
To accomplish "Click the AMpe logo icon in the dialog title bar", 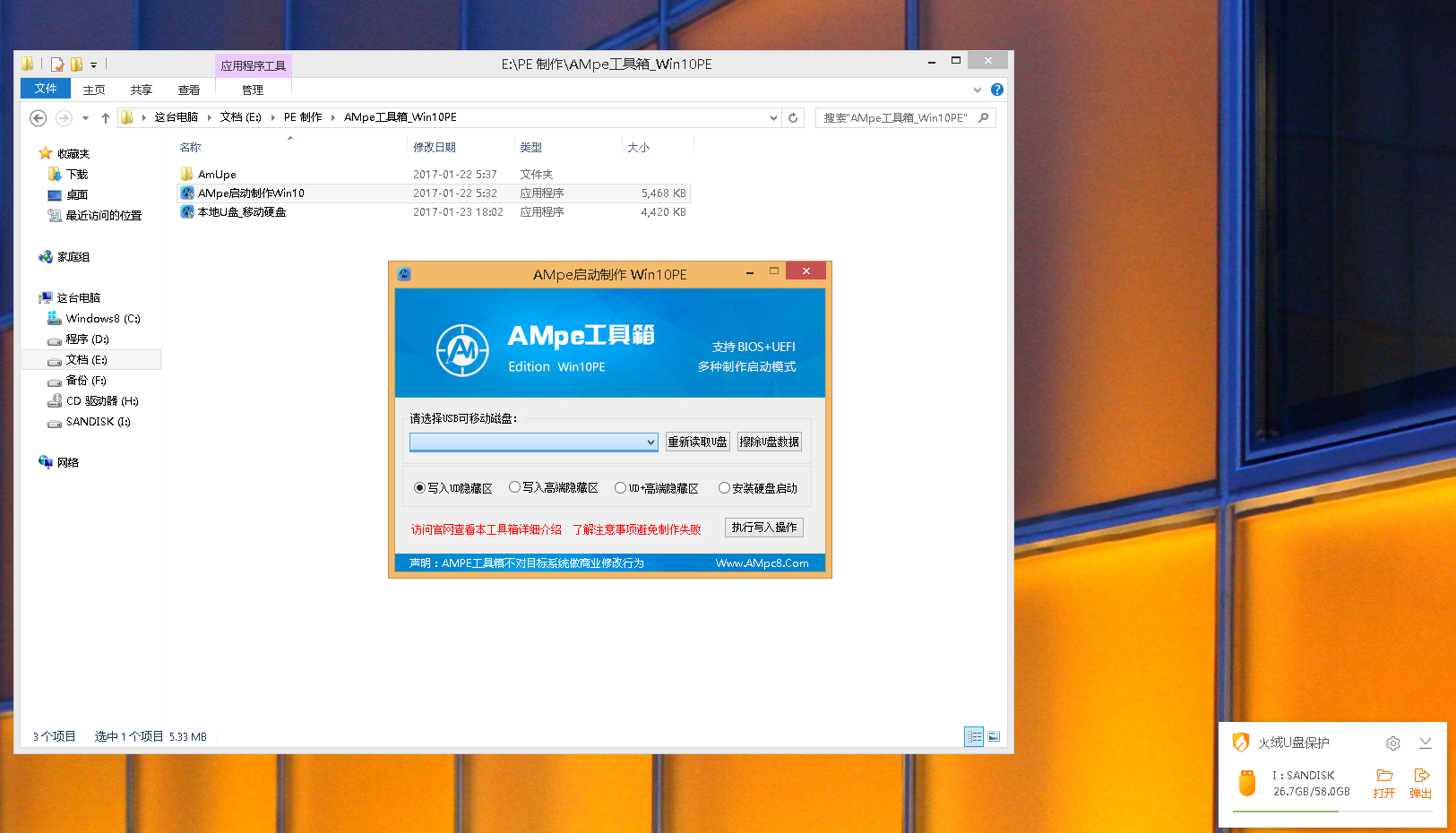I will tap(404, 274).
